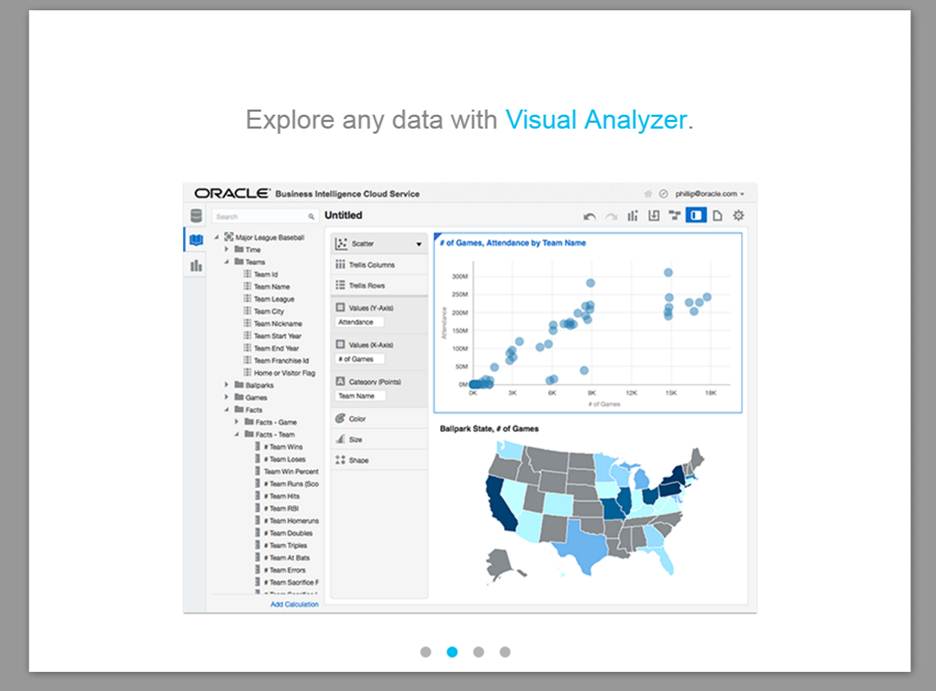The width and height of the screenshot is (936, 691).
Task: Go to the first carousel slide dot
Action: point(426,652)
